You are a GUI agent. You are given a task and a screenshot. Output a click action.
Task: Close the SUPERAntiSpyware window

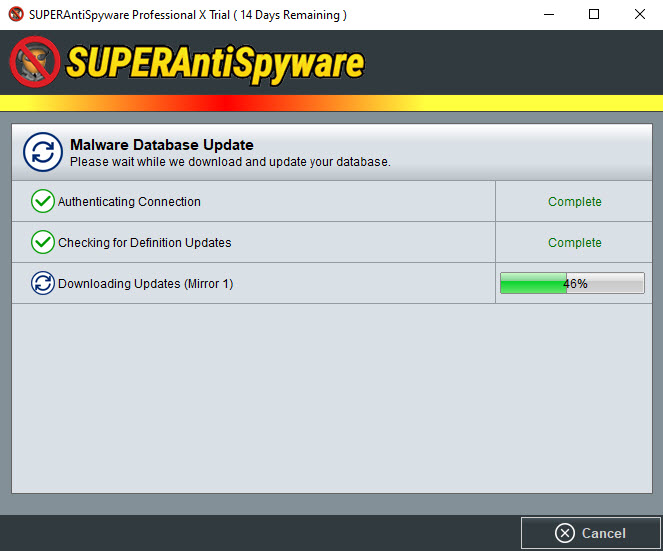pos(640,14)
